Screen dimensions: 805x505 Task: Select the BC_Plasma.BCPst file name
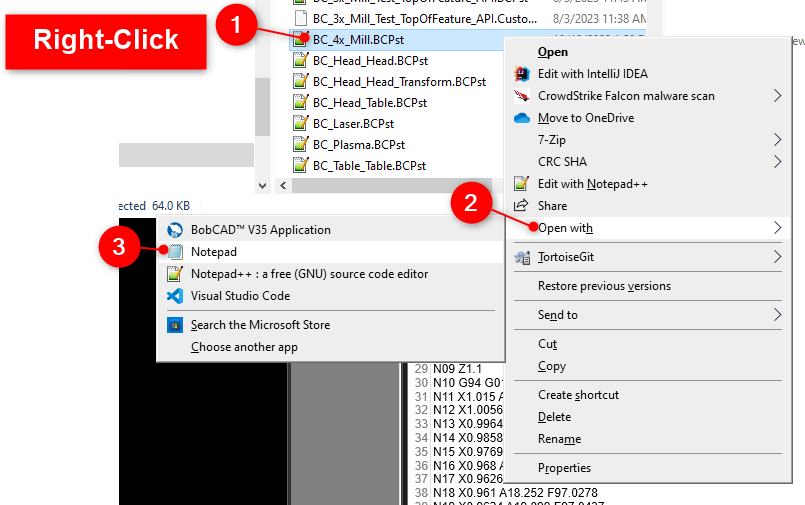[359, 145]
